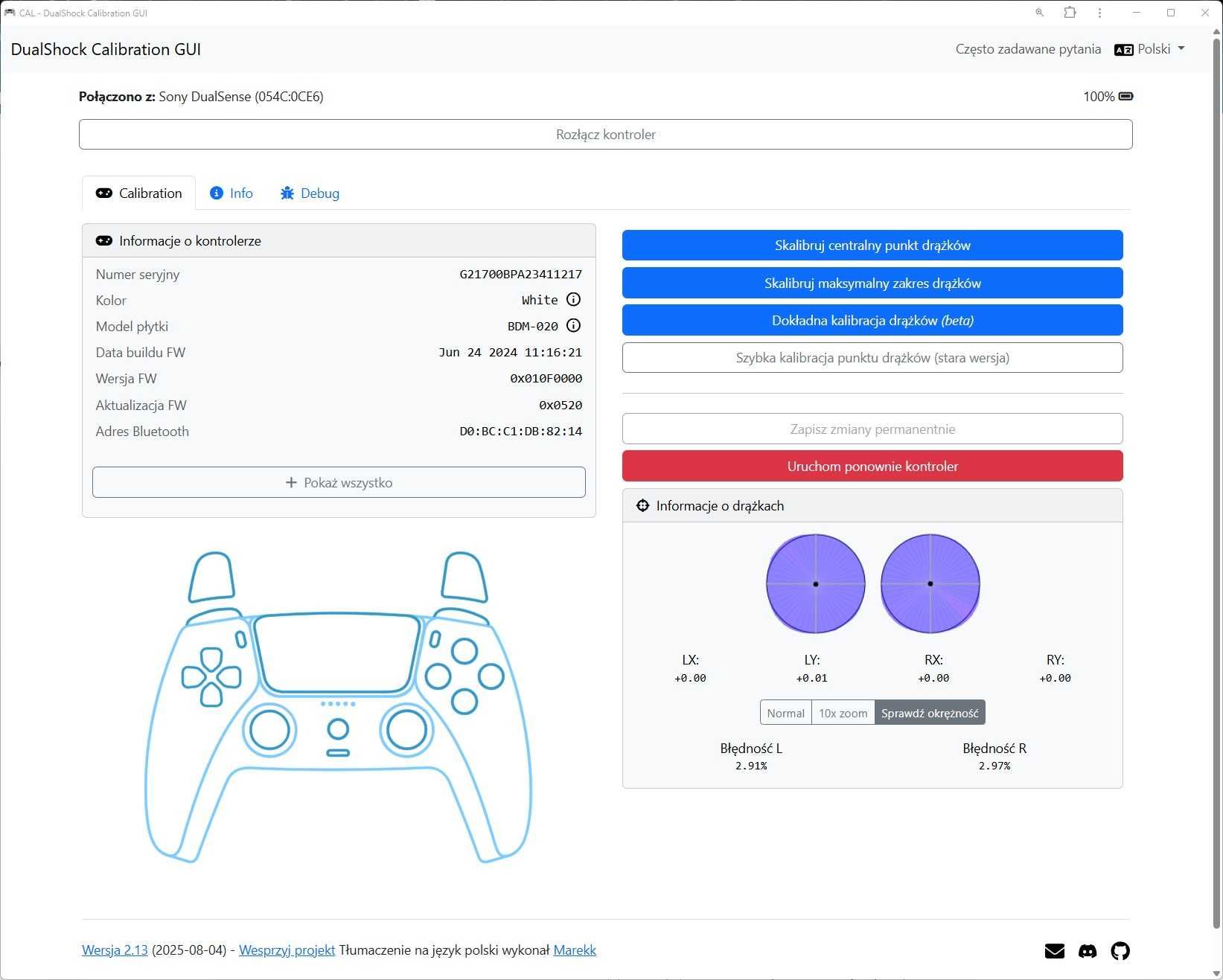Click the LY value +0.01
The image size is (1223, 980).
click(x=812, y=678)
